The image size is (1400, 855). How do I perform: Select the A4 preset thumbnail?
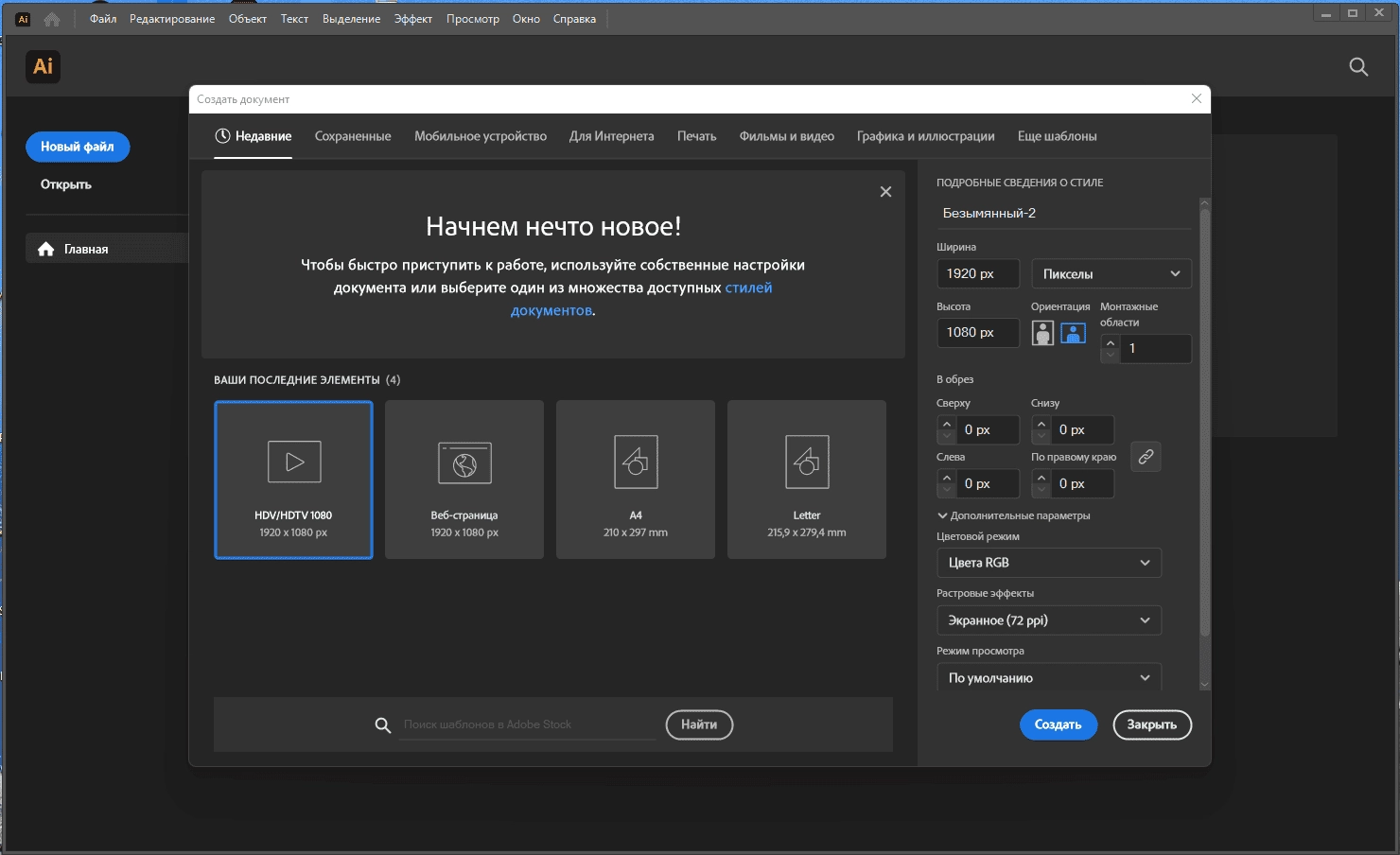(636, 480)
